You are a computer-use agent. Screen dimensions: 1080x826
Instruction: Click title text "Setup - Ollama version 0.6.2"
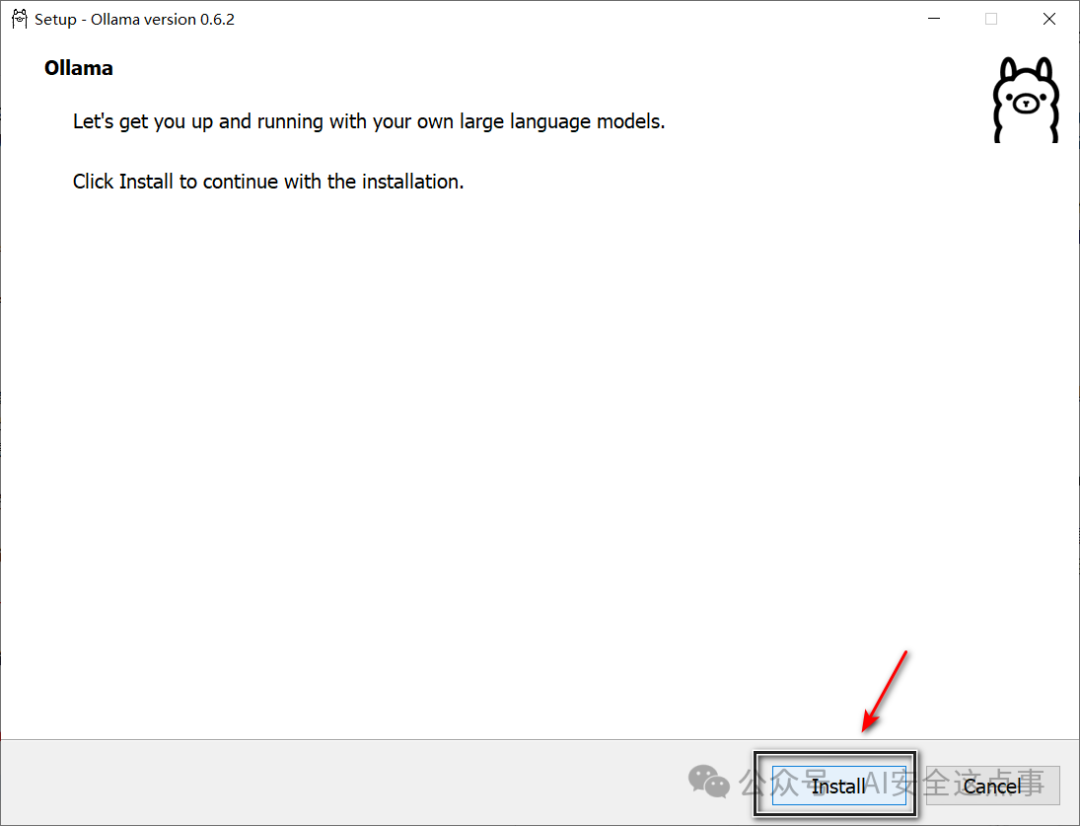coord(135,19)
